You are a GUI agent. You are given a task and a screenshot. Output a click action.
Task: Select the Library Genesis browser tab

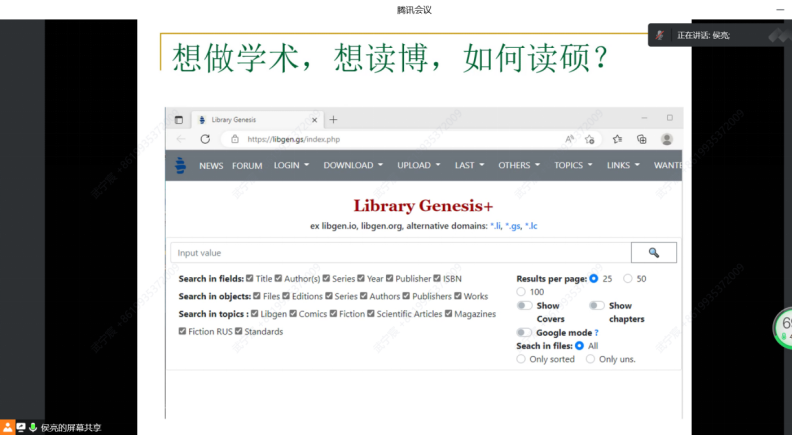[x=256, y=120]
